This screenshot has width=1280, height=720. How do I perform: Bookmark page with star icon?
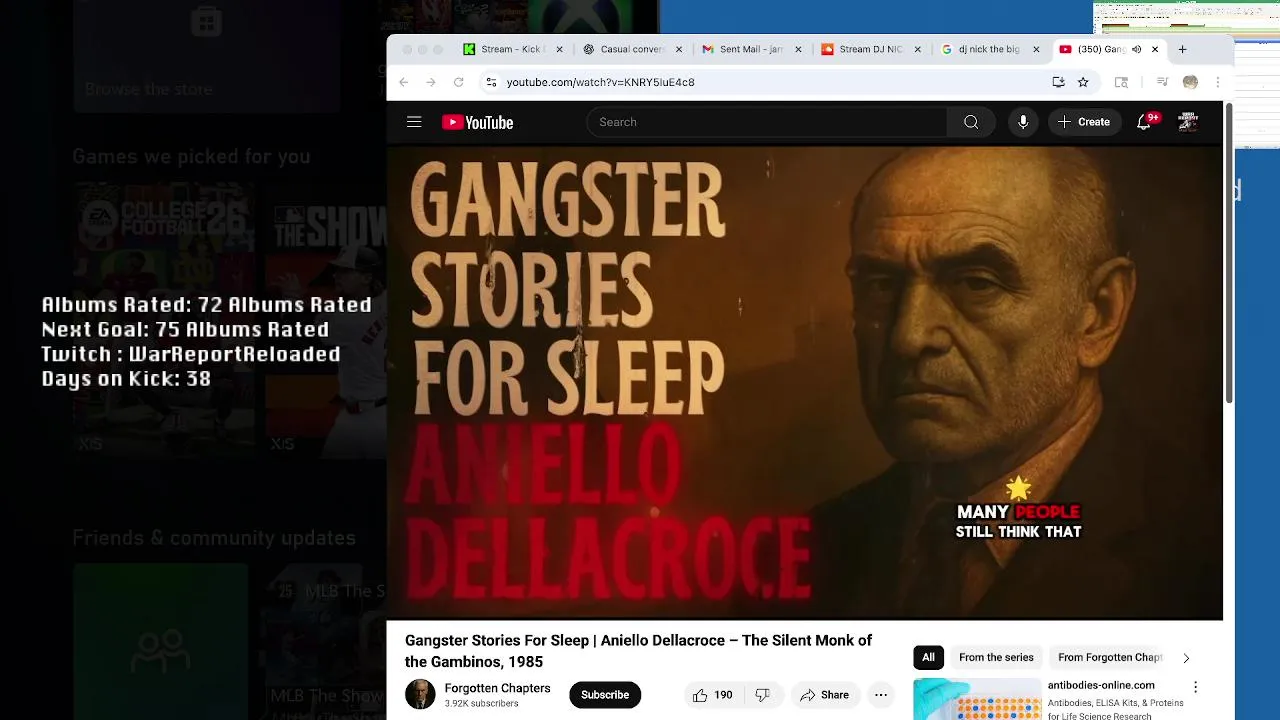[1083, 82]
